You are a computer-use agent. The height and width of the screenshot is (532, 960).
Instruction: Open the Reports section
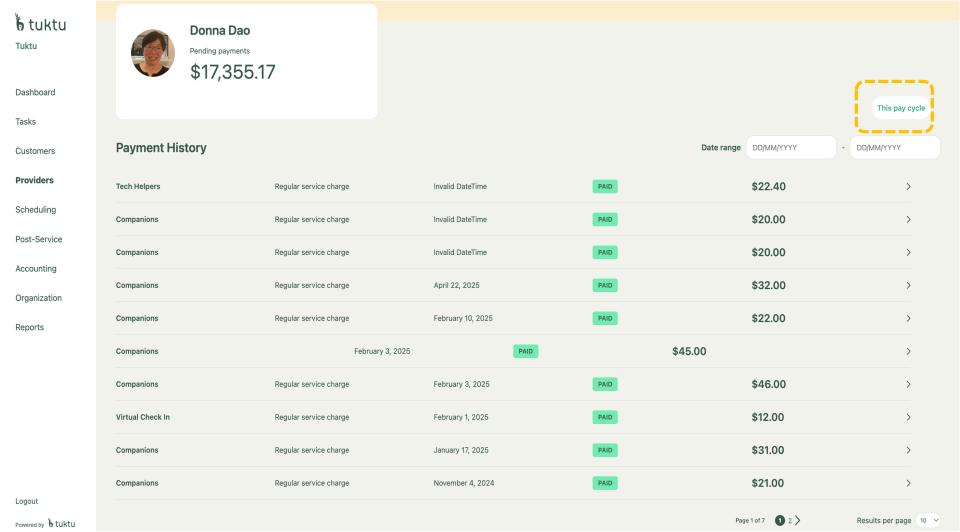click(30, 327)
